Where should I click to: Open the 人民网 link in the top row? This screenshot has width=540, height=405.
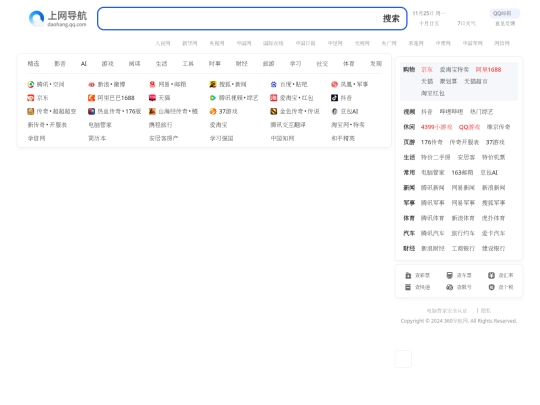163,43
